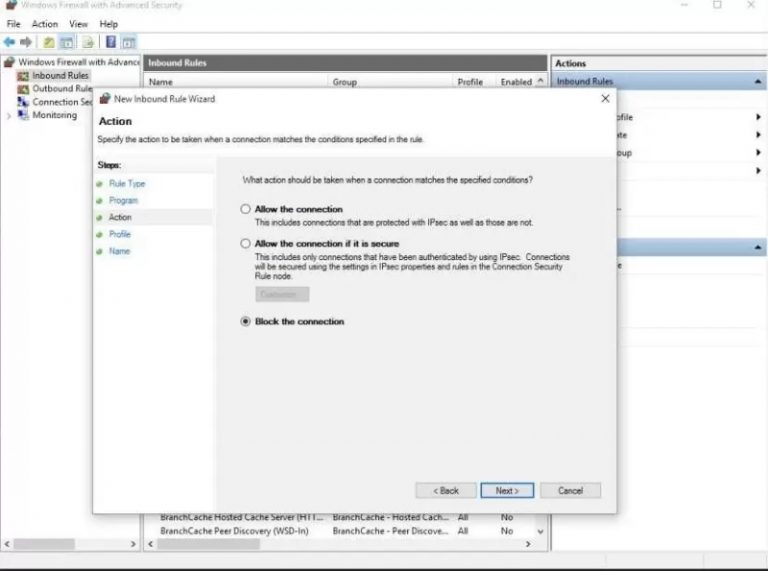Cancel the New Inbound Rule Wizard

pos(570,491)
